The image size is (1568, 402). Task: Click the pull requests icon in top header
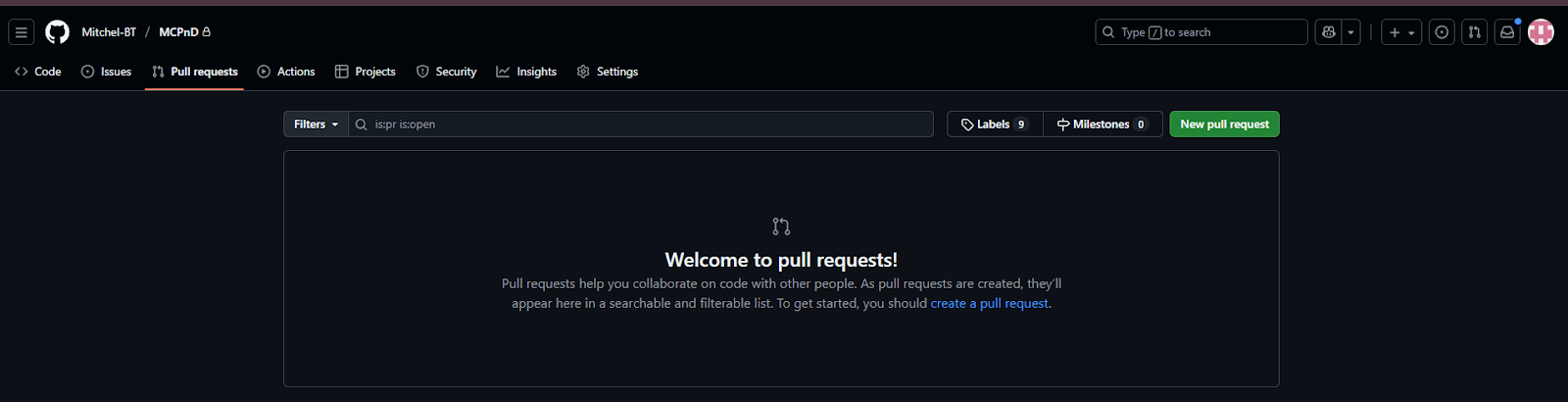click(x=1474, y=32)
